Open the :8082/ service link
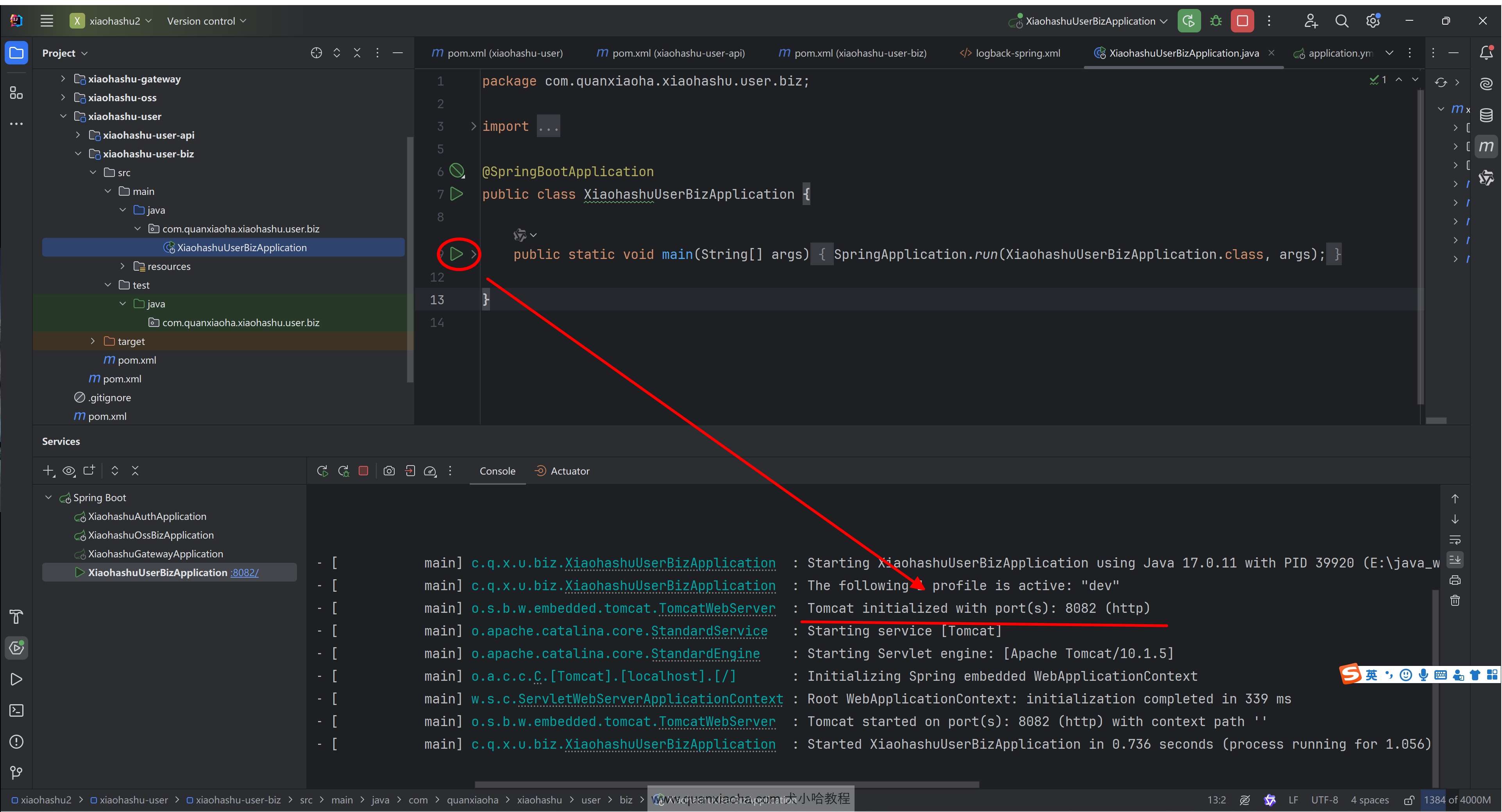Screen dimensions: 1502x812 pos(244,573)
